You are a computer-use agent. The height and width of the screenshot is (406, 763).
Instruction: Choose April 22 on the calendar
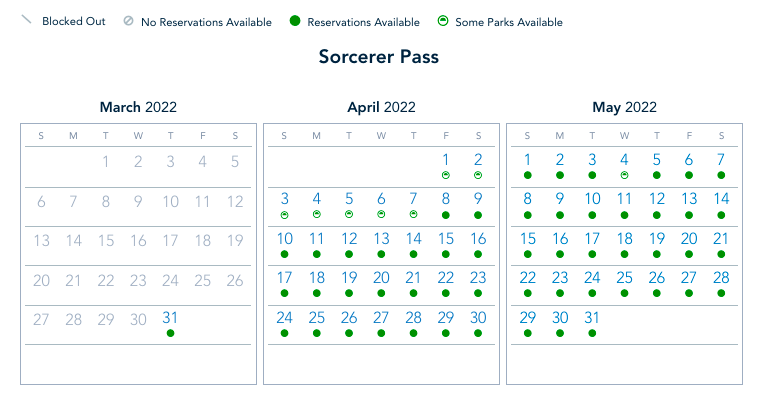pos(446,279)
